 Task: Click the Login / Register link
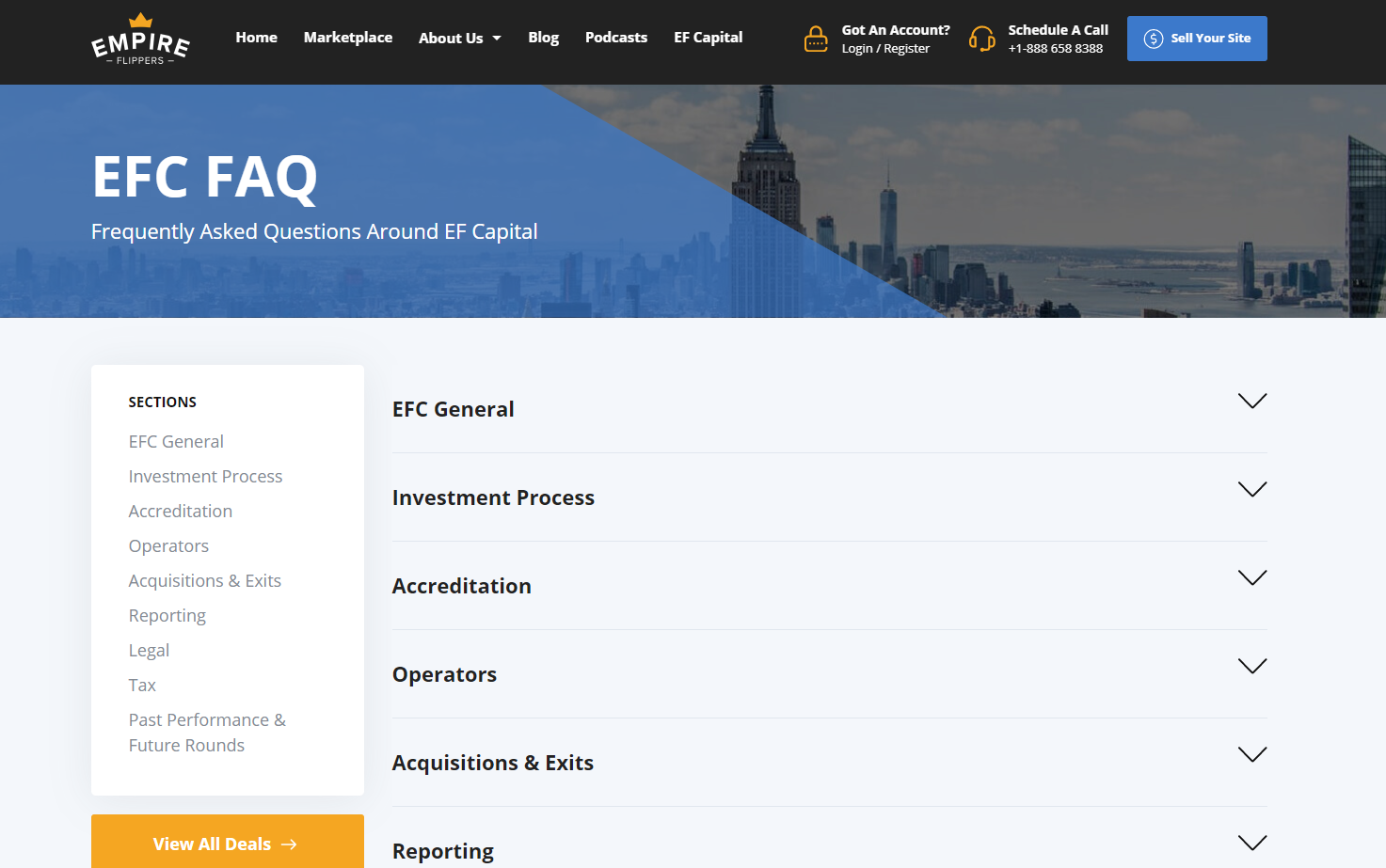pos(885,49)
